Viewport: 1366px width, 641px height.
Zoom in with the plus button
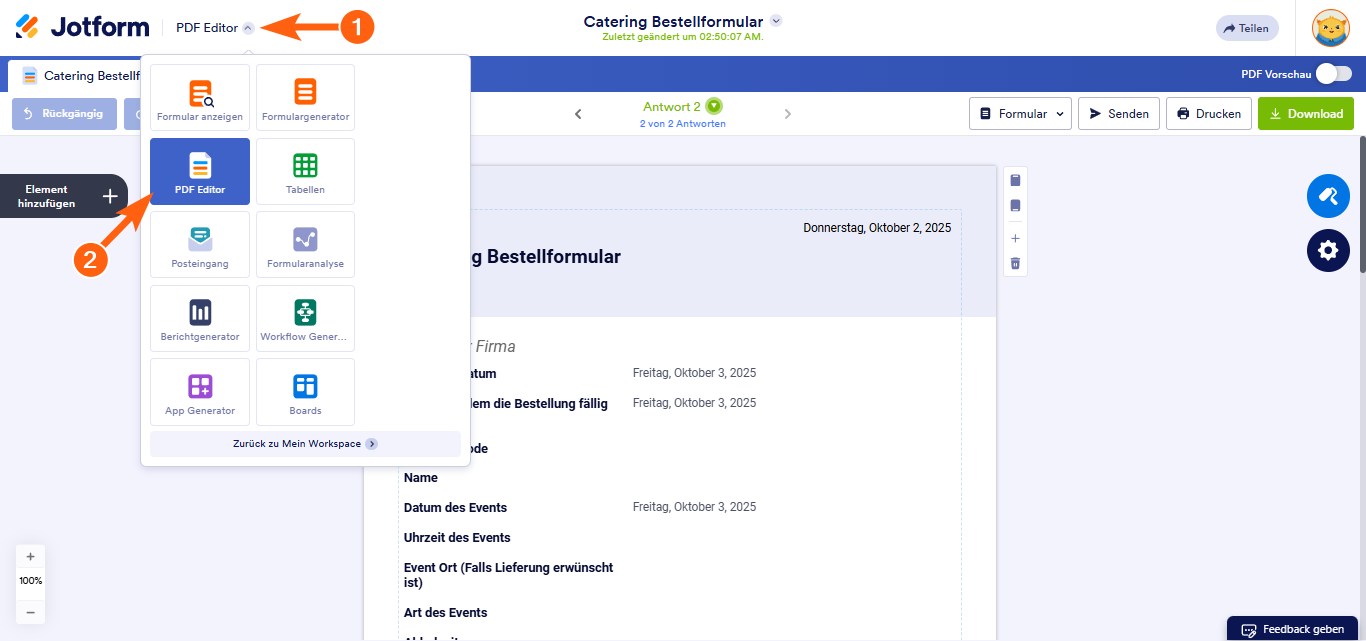coord(30,557)
